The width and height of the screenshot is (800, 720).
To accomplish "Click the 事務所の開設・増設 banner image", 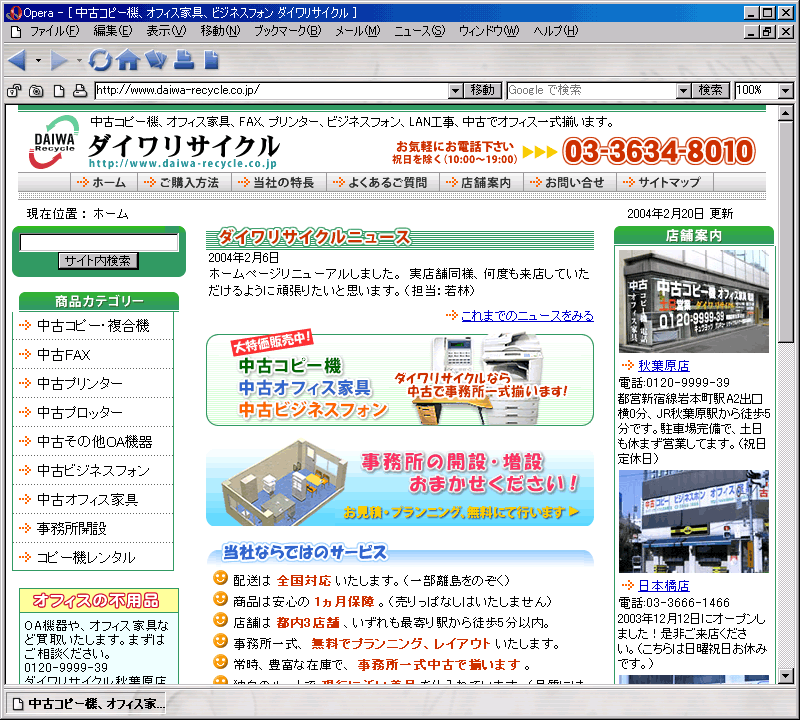I will (400, 483).
